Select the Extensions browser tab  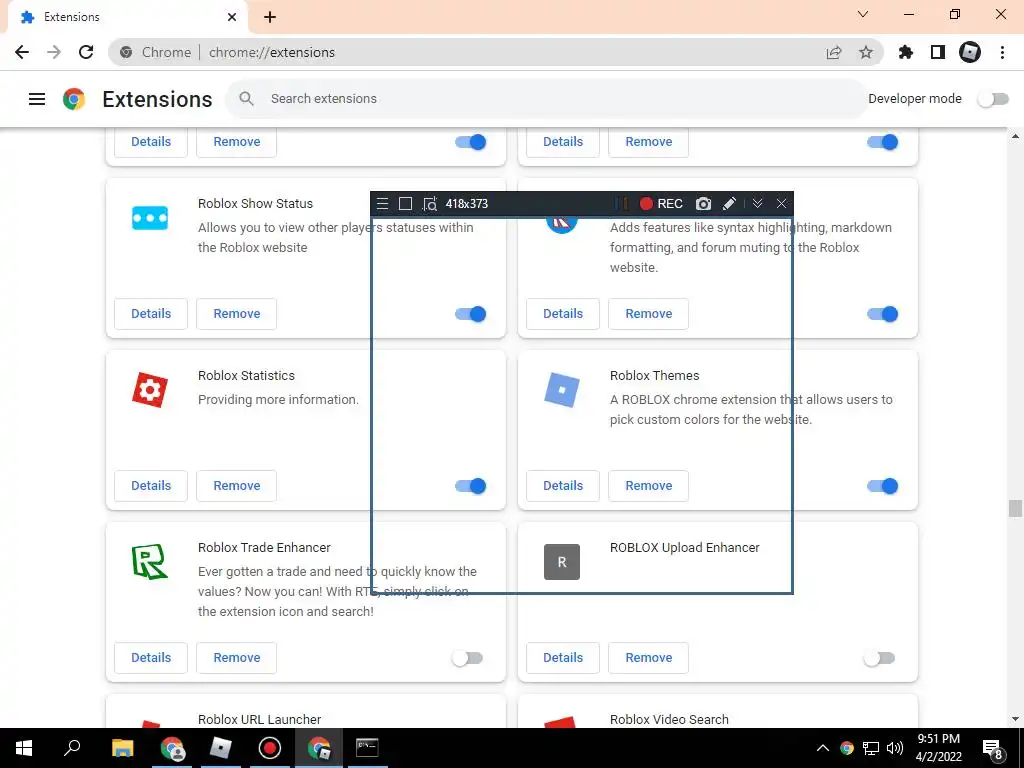pyautogui.click(x=127, y=17)
